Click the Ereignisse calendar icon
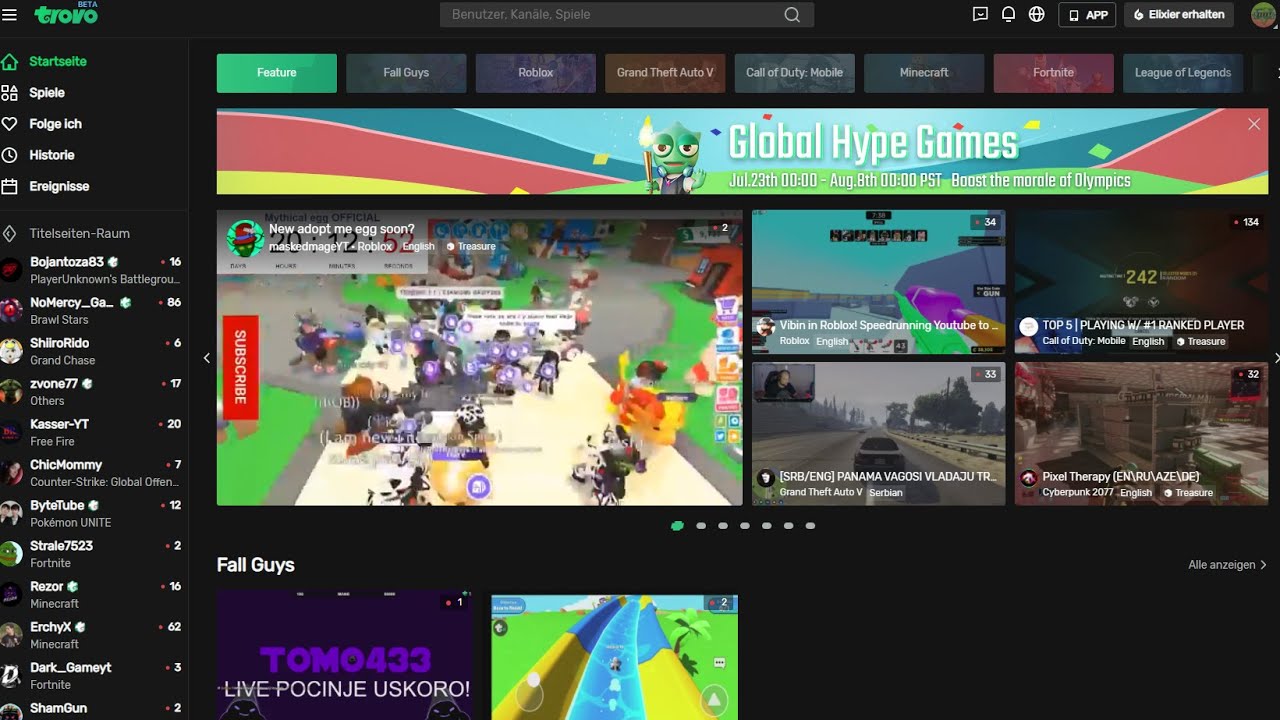The image size is (1280, 720). pos(10,186)
